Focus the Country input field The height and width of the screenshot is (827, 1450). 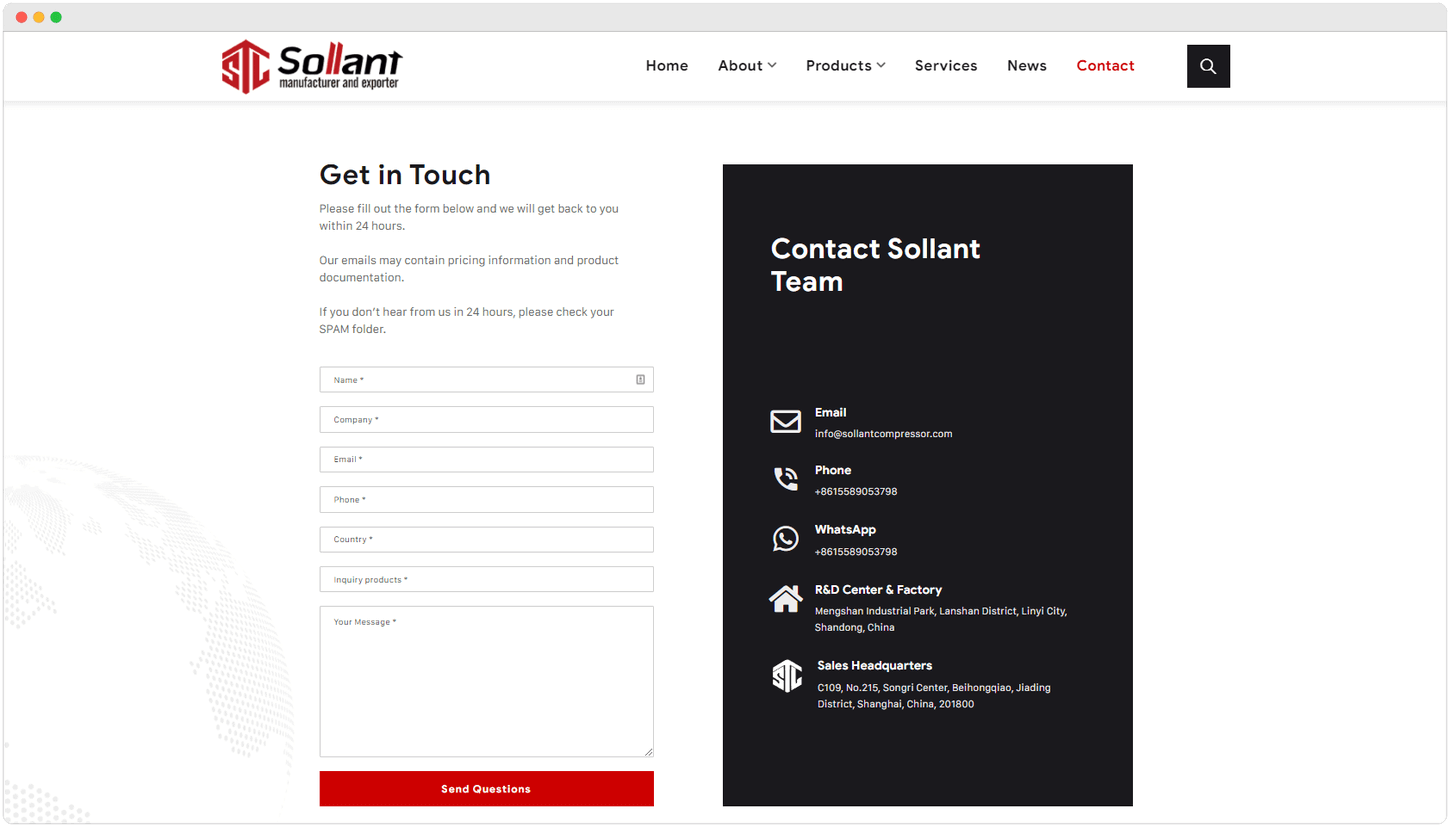[486, 540]
